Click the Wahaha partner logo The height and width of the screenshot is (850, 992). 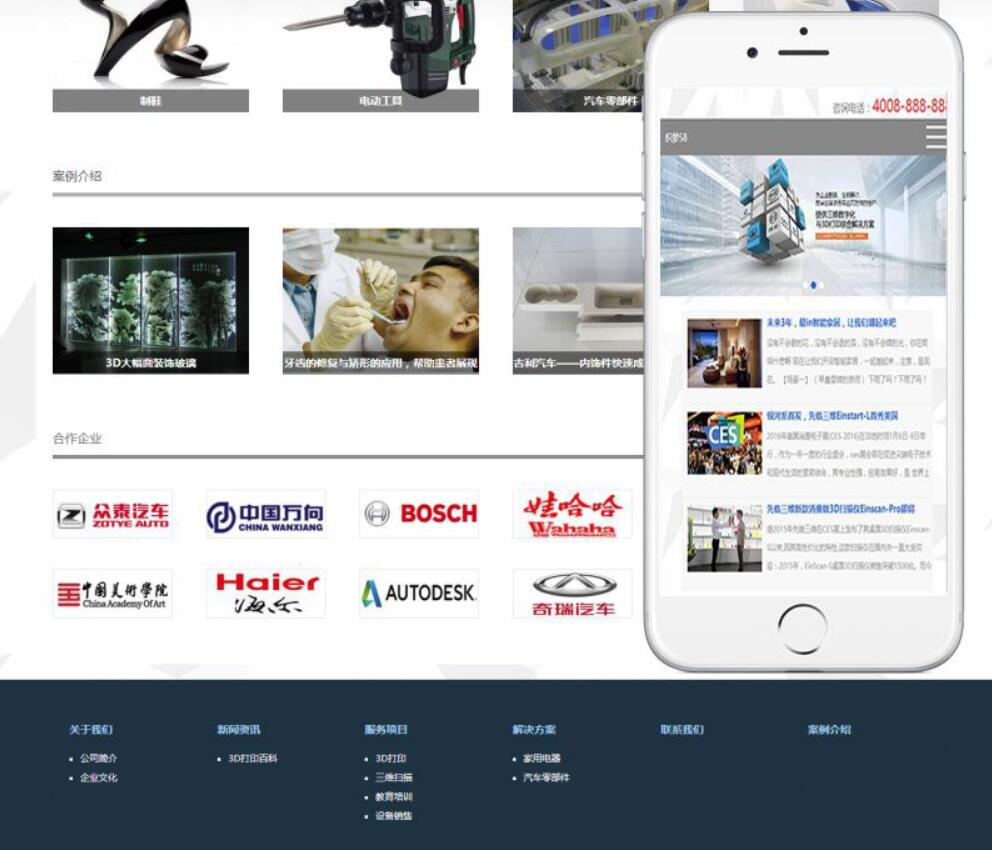click(x=572, y=514)
